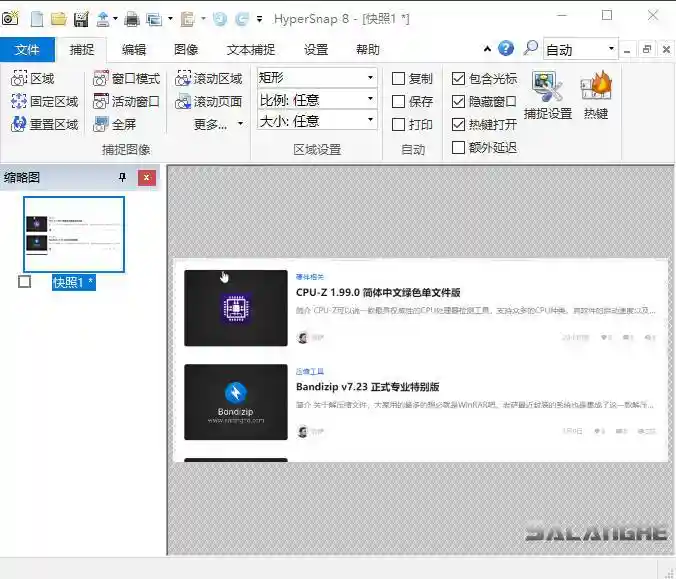The height and width of the screenshot is (579, 676).
Task: Start a Region capture (区域)
Action: click(33, 78)
